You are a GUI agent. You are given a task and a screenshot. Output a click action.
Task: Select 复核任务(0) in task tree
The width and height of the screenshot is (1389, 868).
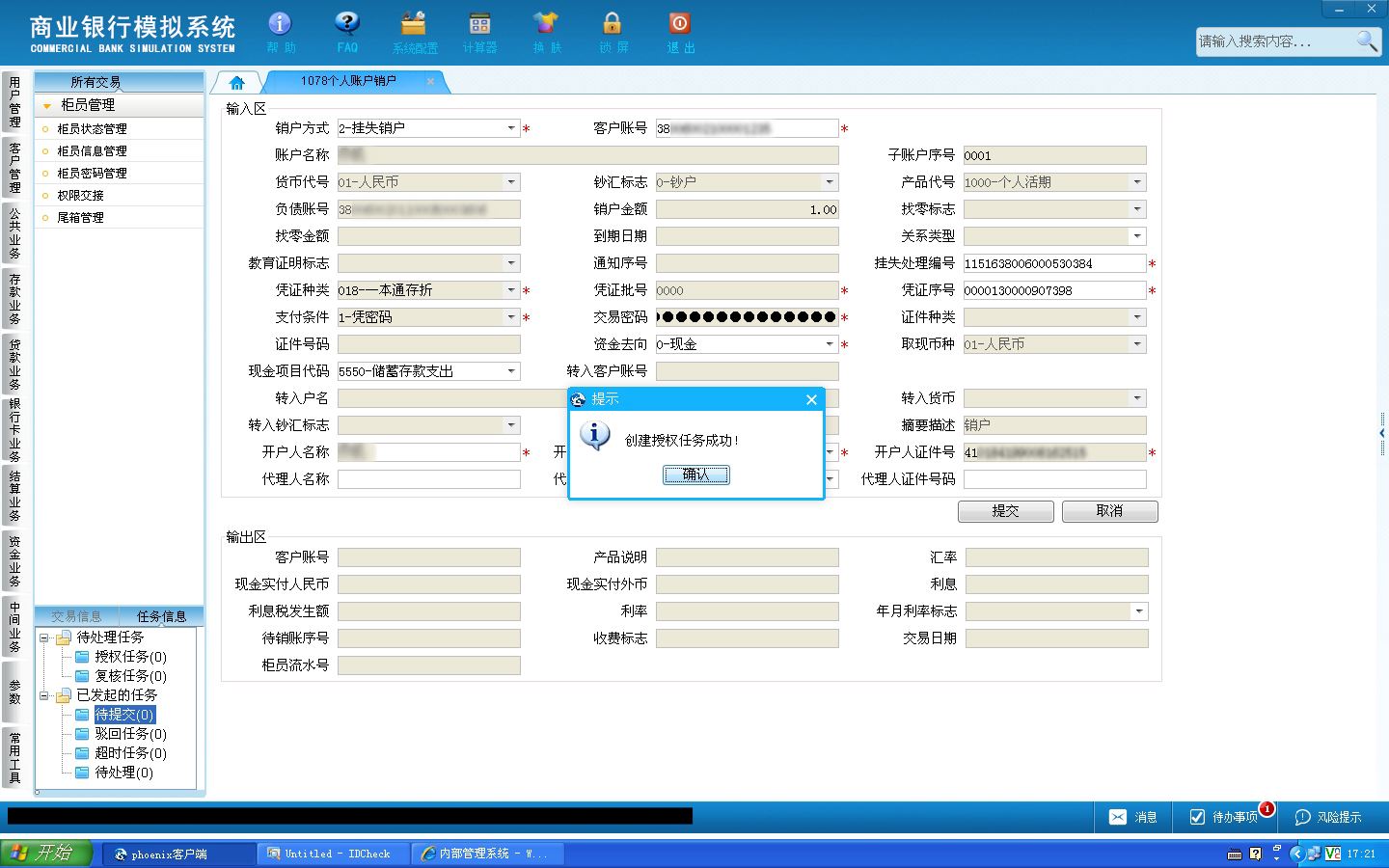coord(130,676)
